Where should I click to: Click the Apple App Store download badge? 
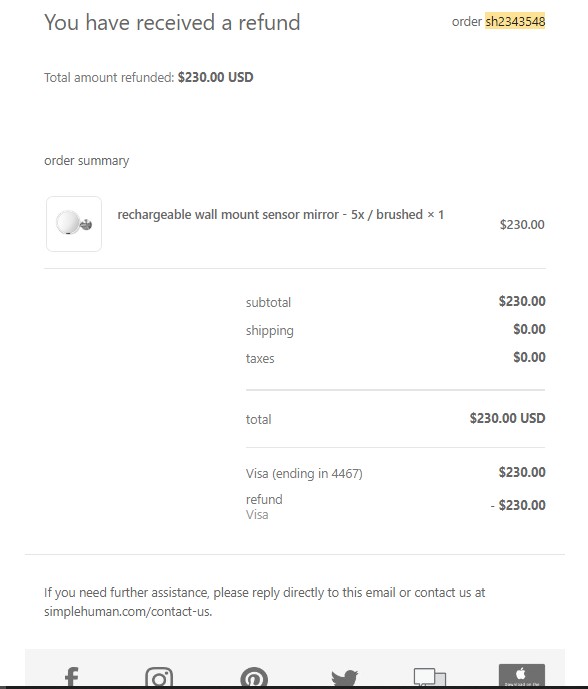(522, 675)
